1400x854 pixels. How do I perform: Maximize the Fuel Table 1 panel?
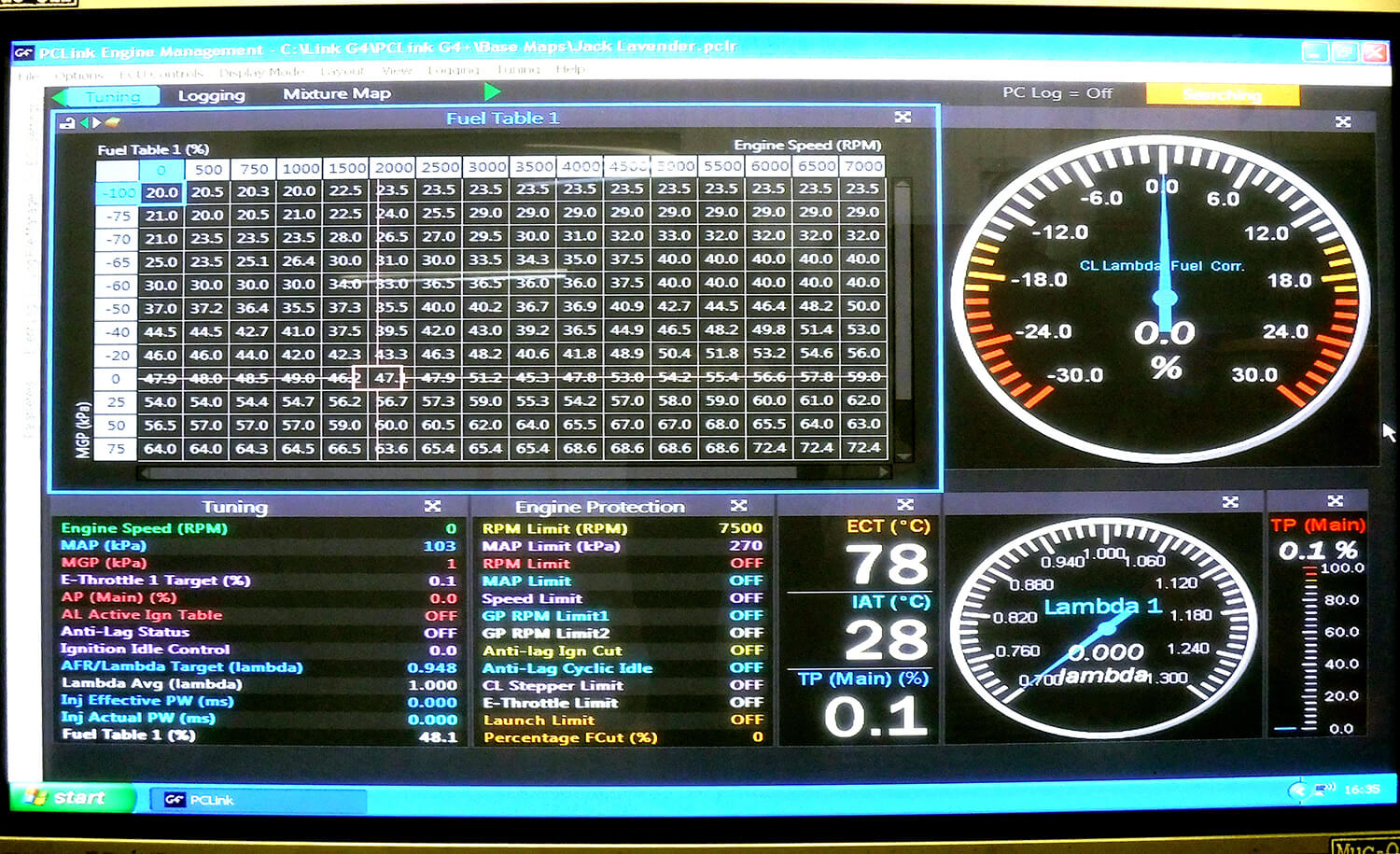click(903, 118)
